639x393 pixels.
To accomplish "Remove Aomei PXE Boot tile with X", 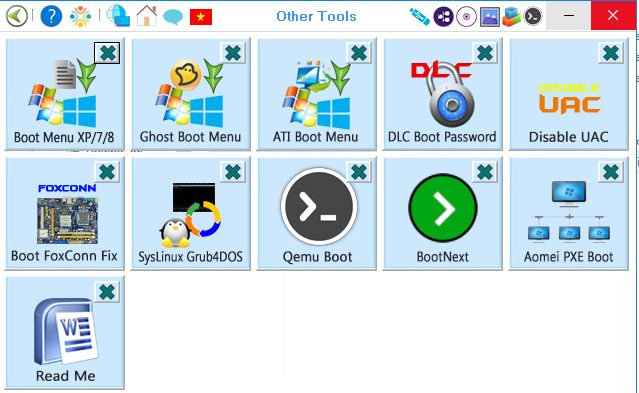I will [610, 172].
